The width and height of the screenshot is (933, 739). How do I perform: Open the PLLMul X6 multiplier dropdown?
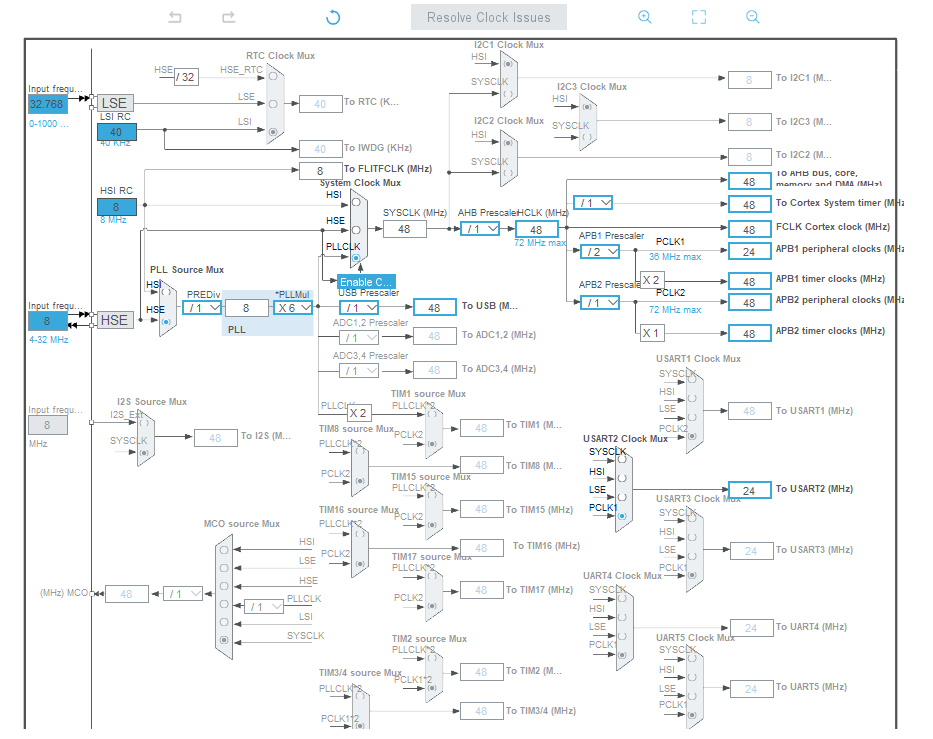pos(291,307)
